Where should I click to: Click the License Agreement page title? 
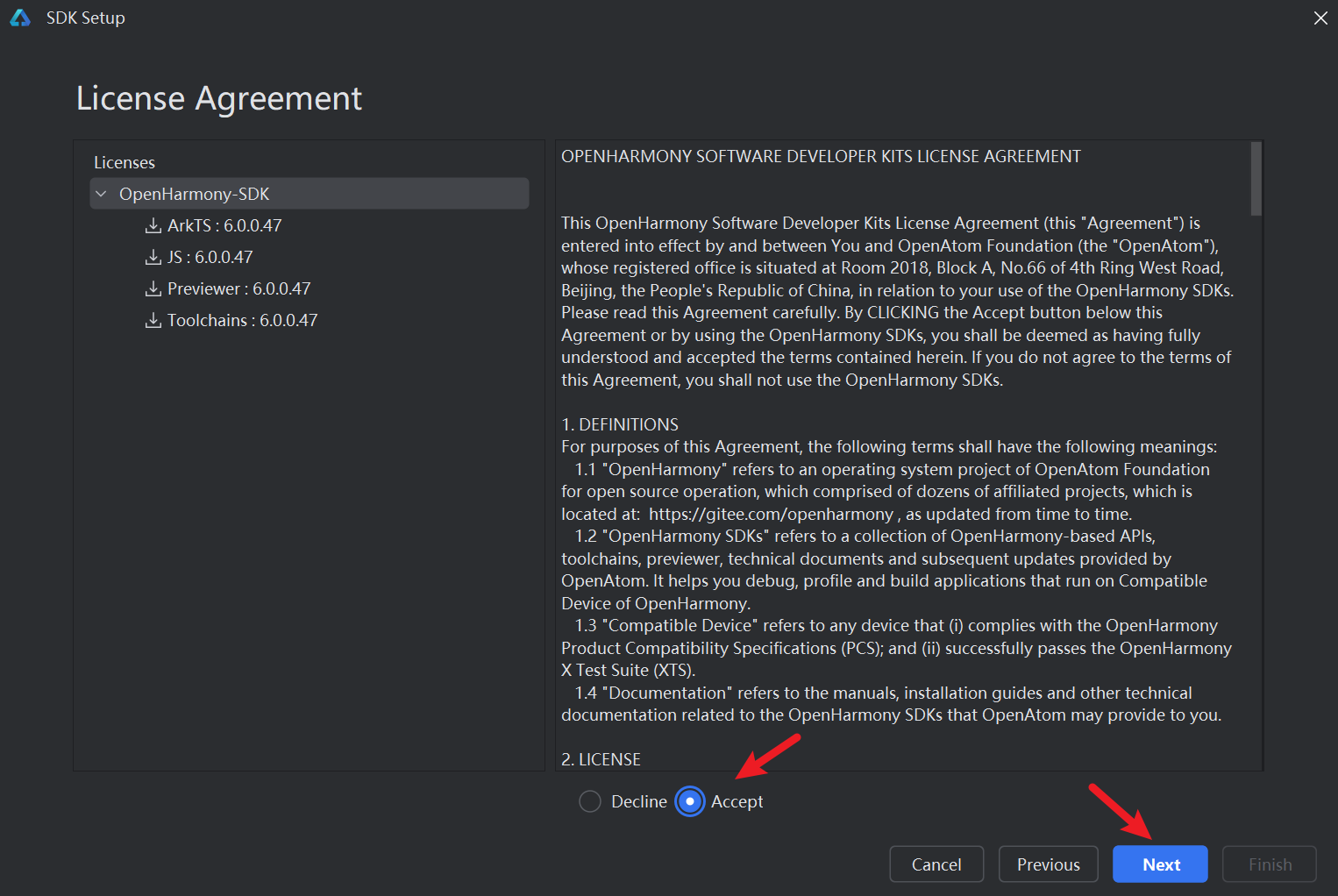(219, 98)
